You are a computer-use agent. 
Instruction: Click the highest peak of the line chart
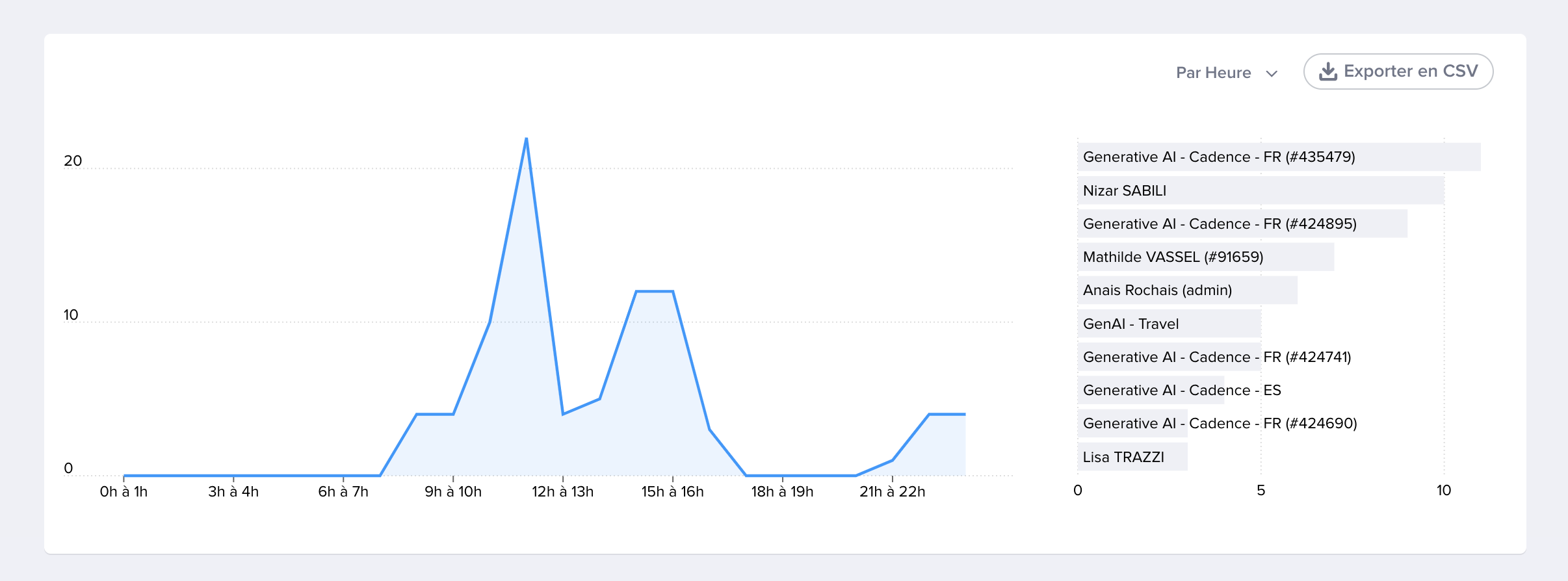tap(526, 138)
